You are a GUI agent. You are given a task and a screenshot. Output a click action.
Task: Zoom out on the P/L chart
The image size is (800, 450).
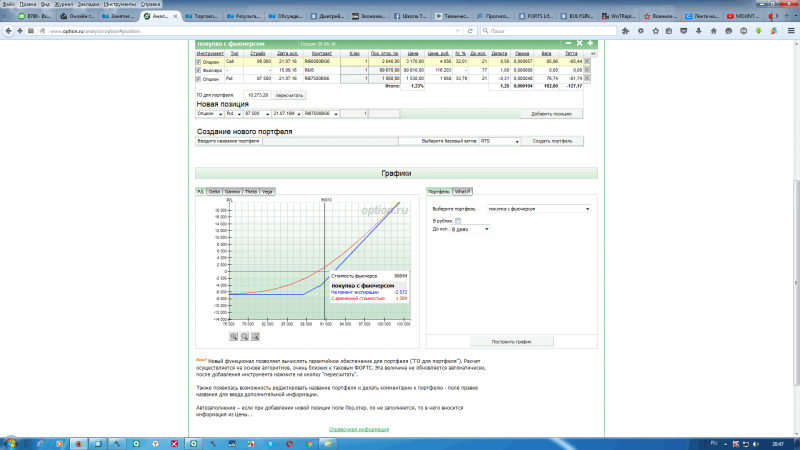click(x=244, y=337)
